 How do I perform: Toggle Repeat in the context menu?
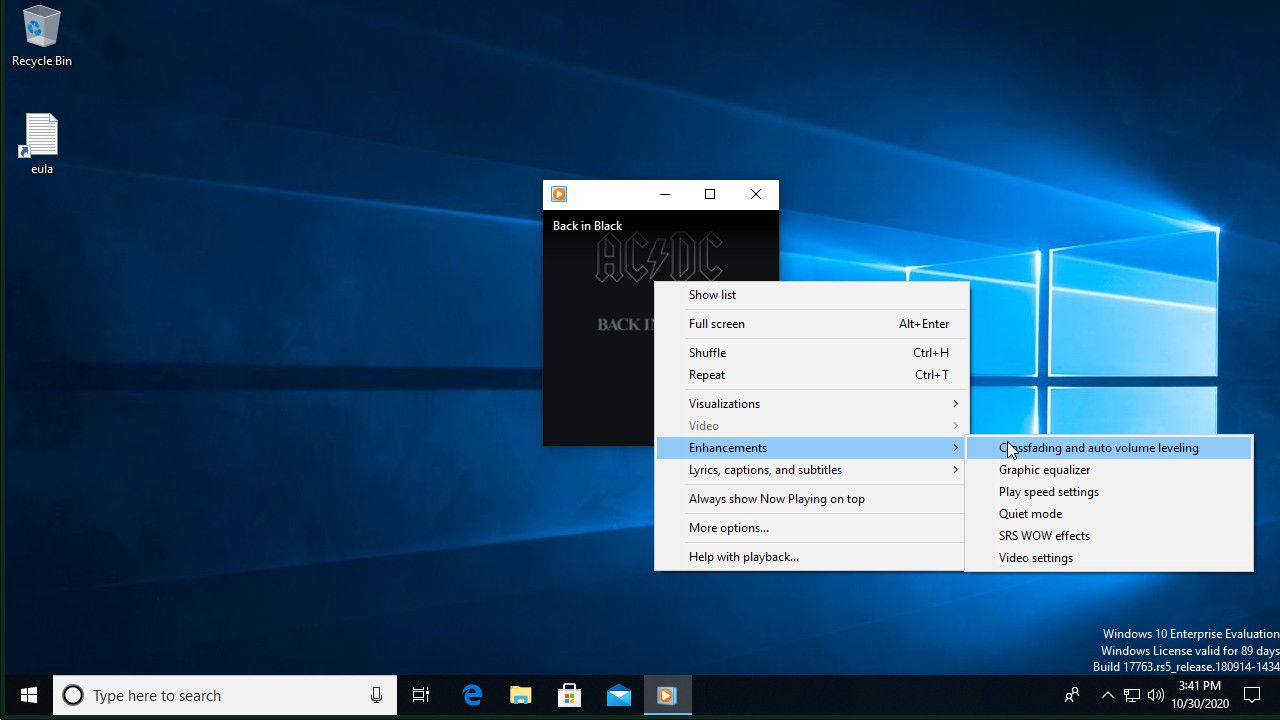tap(812, 375)
